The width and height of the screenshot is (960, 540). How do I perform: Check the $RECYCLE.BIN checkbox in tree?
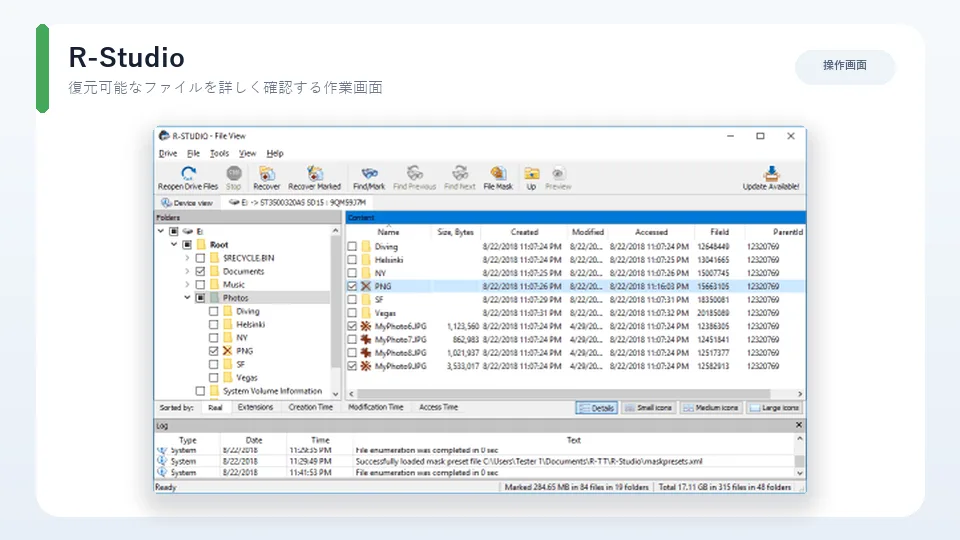click(x=200, y=258)
